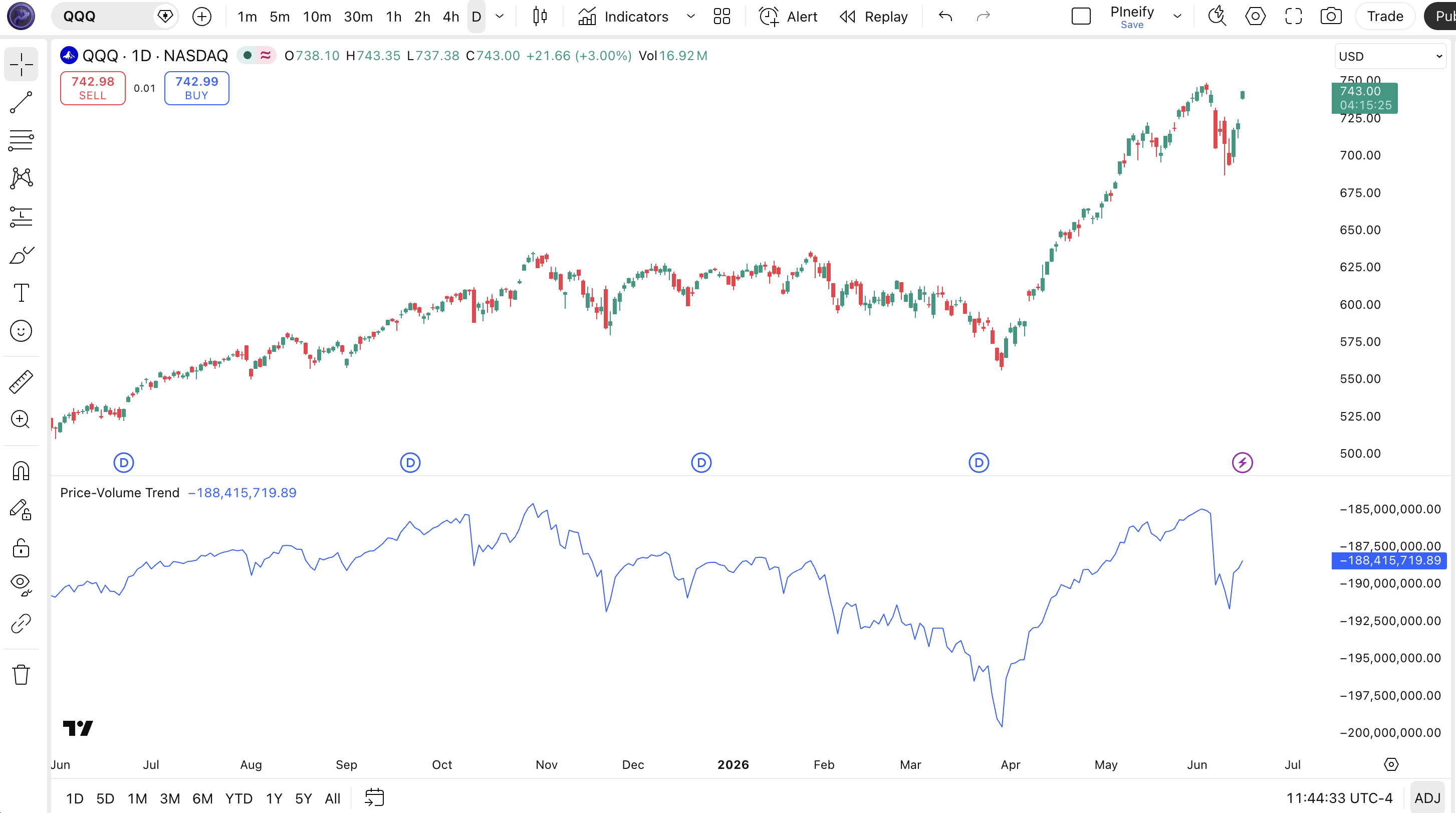Image resolution: width=1456 pixels, height=813 pixels.
Task: Open time axis settings gear icon
Action: click(1391, 764)
